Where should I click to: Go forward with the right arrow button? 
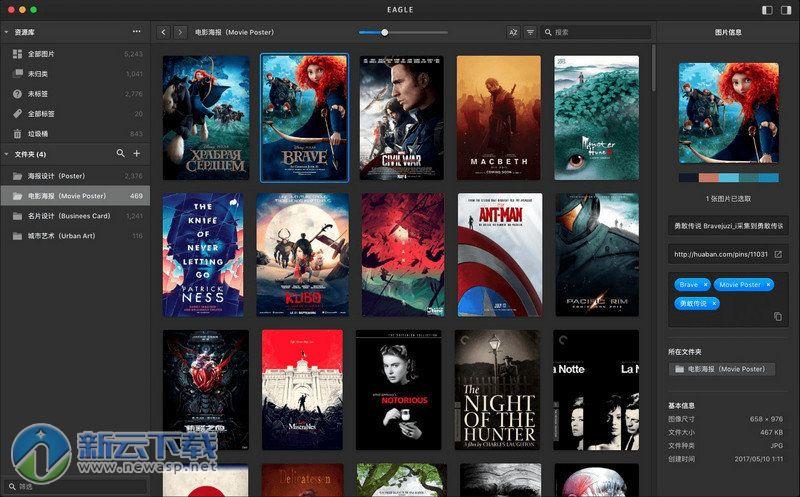click(180, 32)
